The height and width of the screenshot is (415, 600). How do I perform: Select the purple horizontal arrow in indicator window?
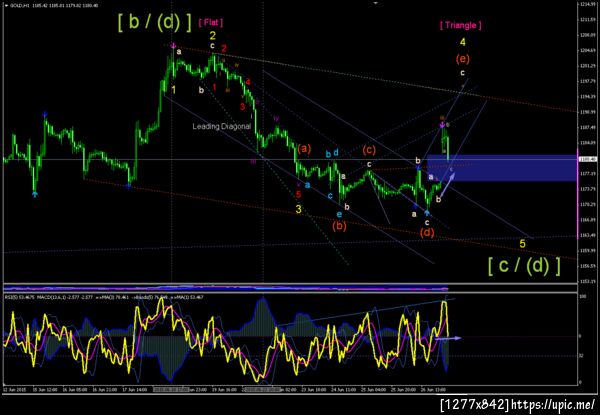(x=448, y=338)
